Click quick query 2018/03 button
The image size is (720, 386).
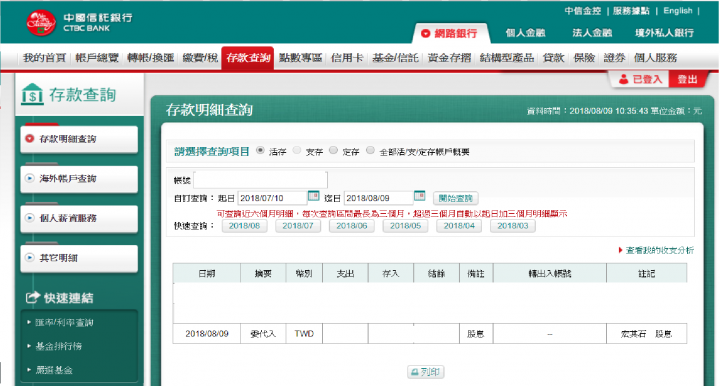(x=513, y=226)
